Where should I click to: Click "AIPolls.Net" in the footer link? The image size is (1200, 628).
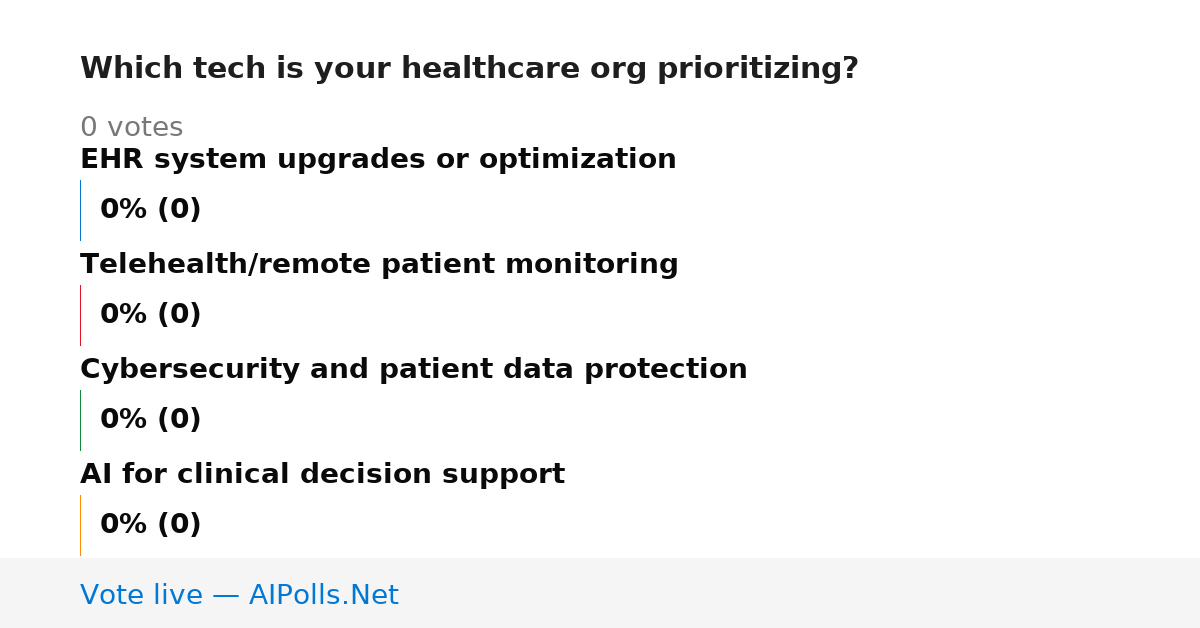(323, 595)
